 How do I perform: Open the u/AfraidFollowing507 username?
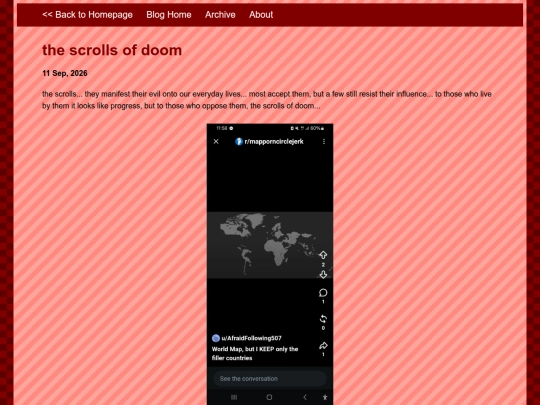click(251, 338)
